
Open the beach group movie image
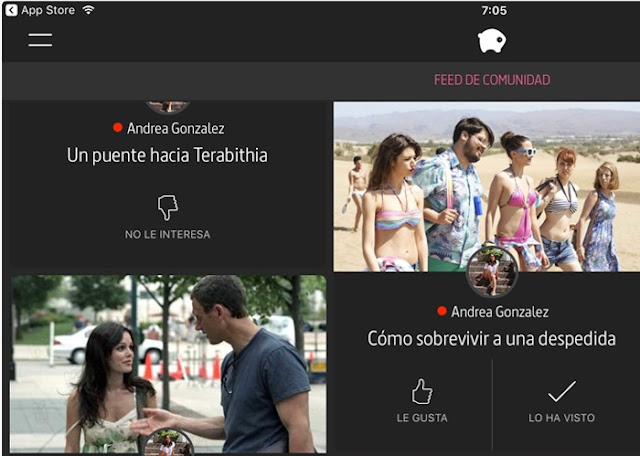(487, 187)
